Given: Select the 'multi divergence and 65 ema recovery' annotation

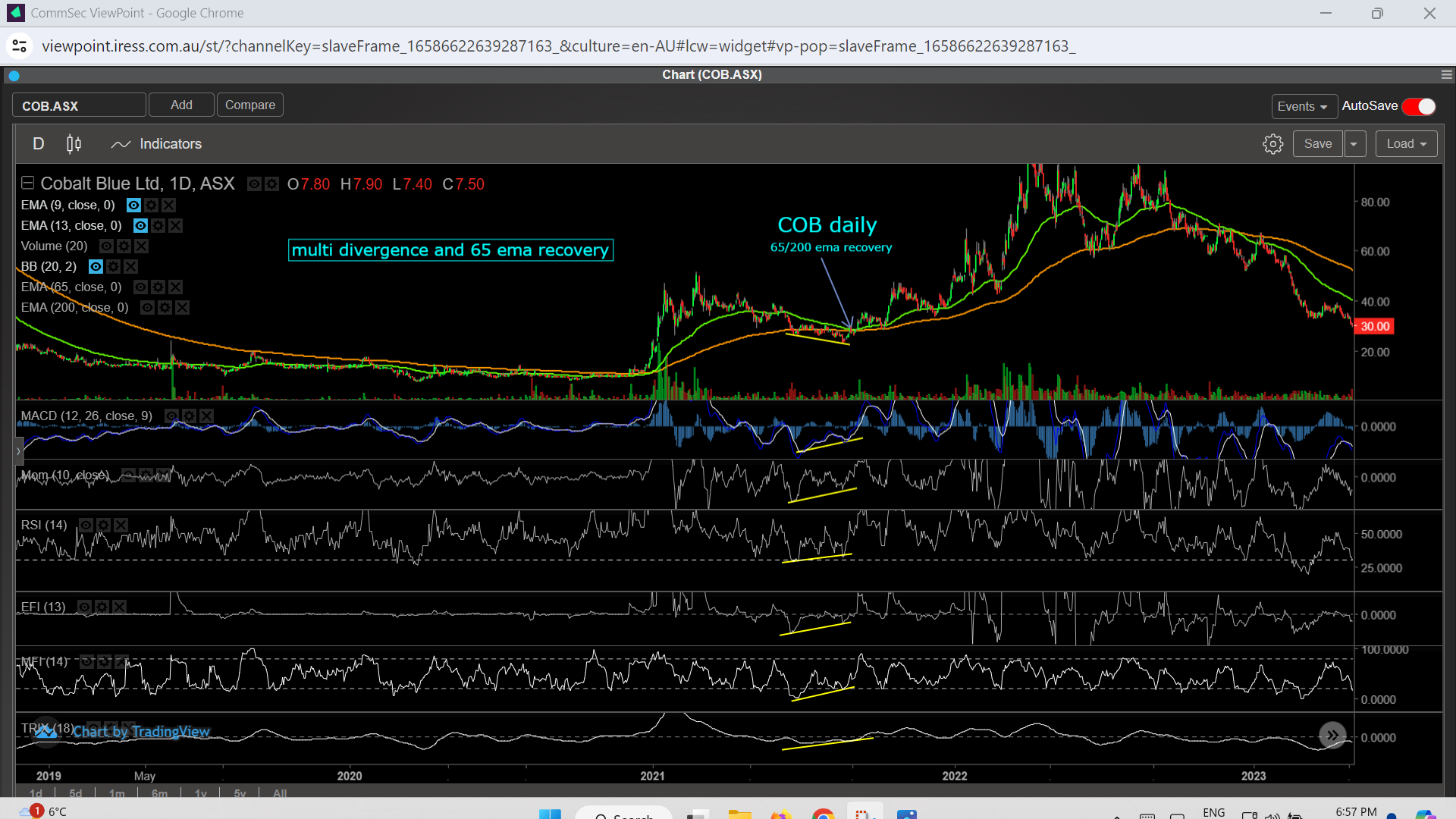Looking at the screenshot, I should click(x=450, y=250).
